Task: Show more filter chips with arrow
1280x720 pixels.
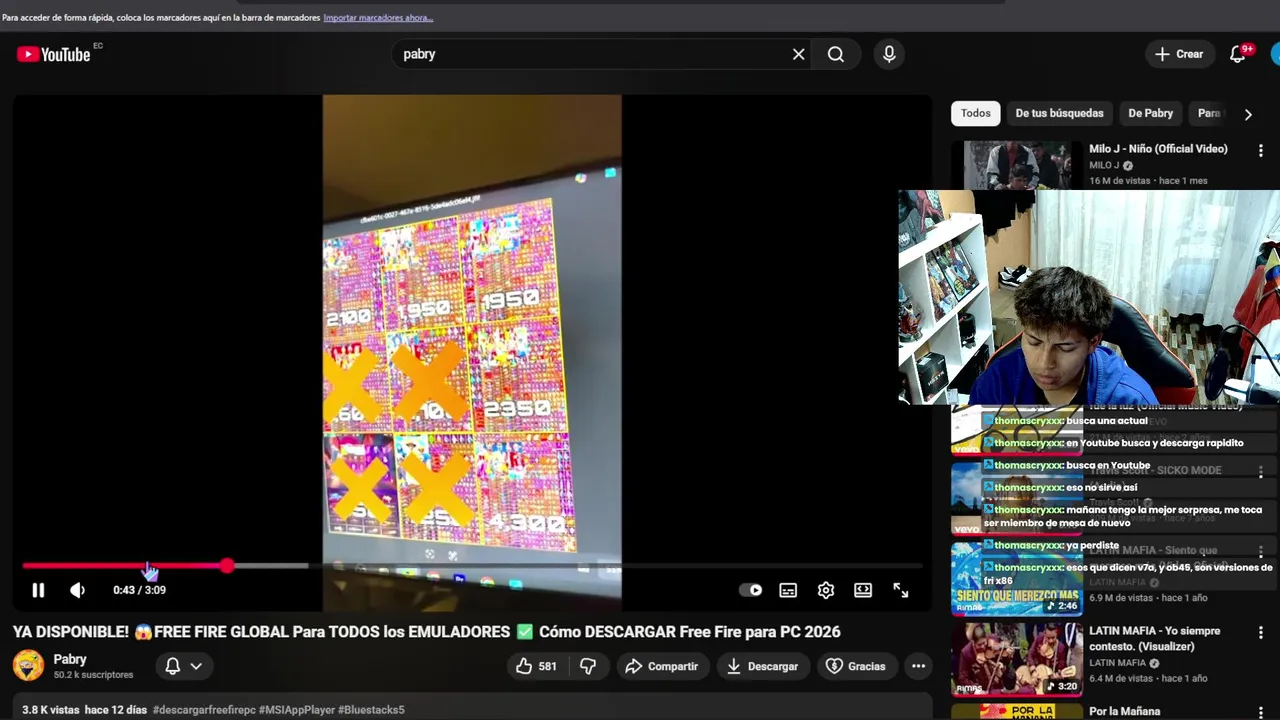Action: tap(1248, 114)
